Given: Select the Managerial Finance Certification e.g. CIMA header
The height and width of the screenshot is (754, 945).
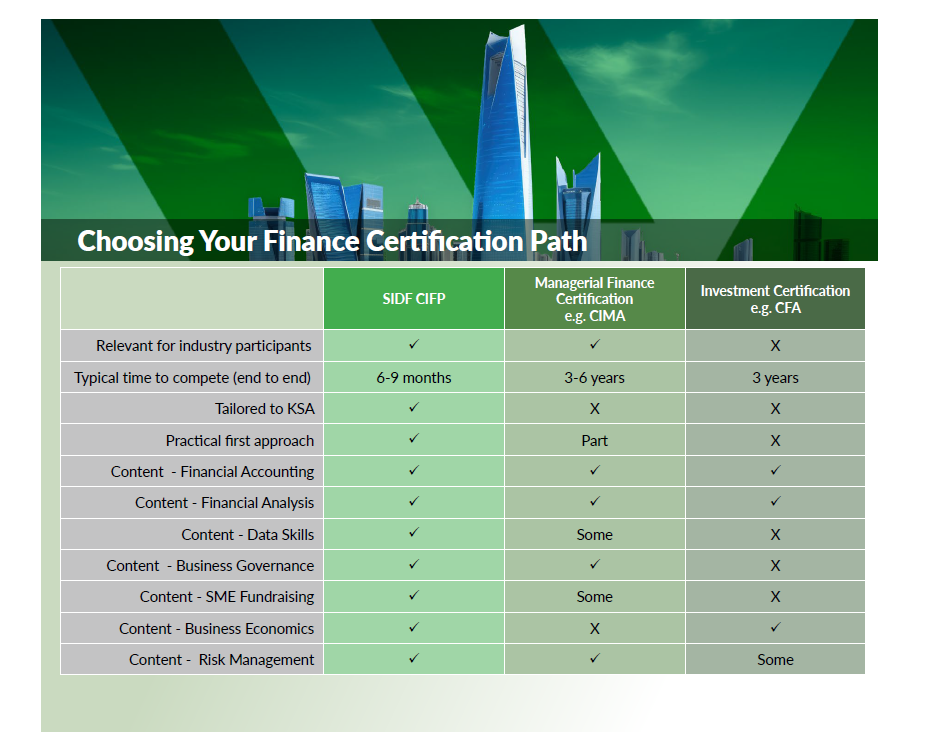Looking at the screenshot, I should coord(594,299).
